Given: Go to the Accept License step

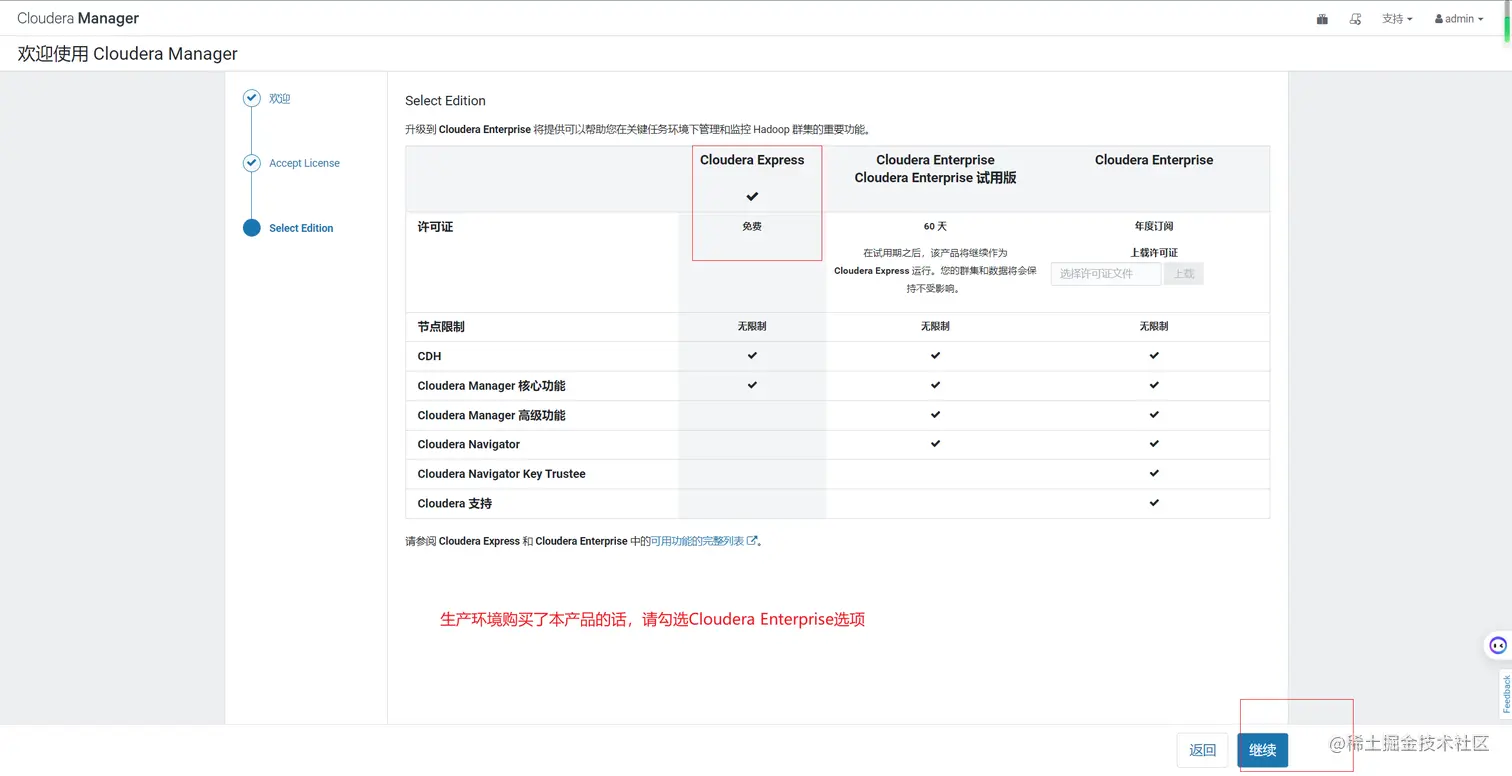Looking at the screenshot, I should [304, 163].
